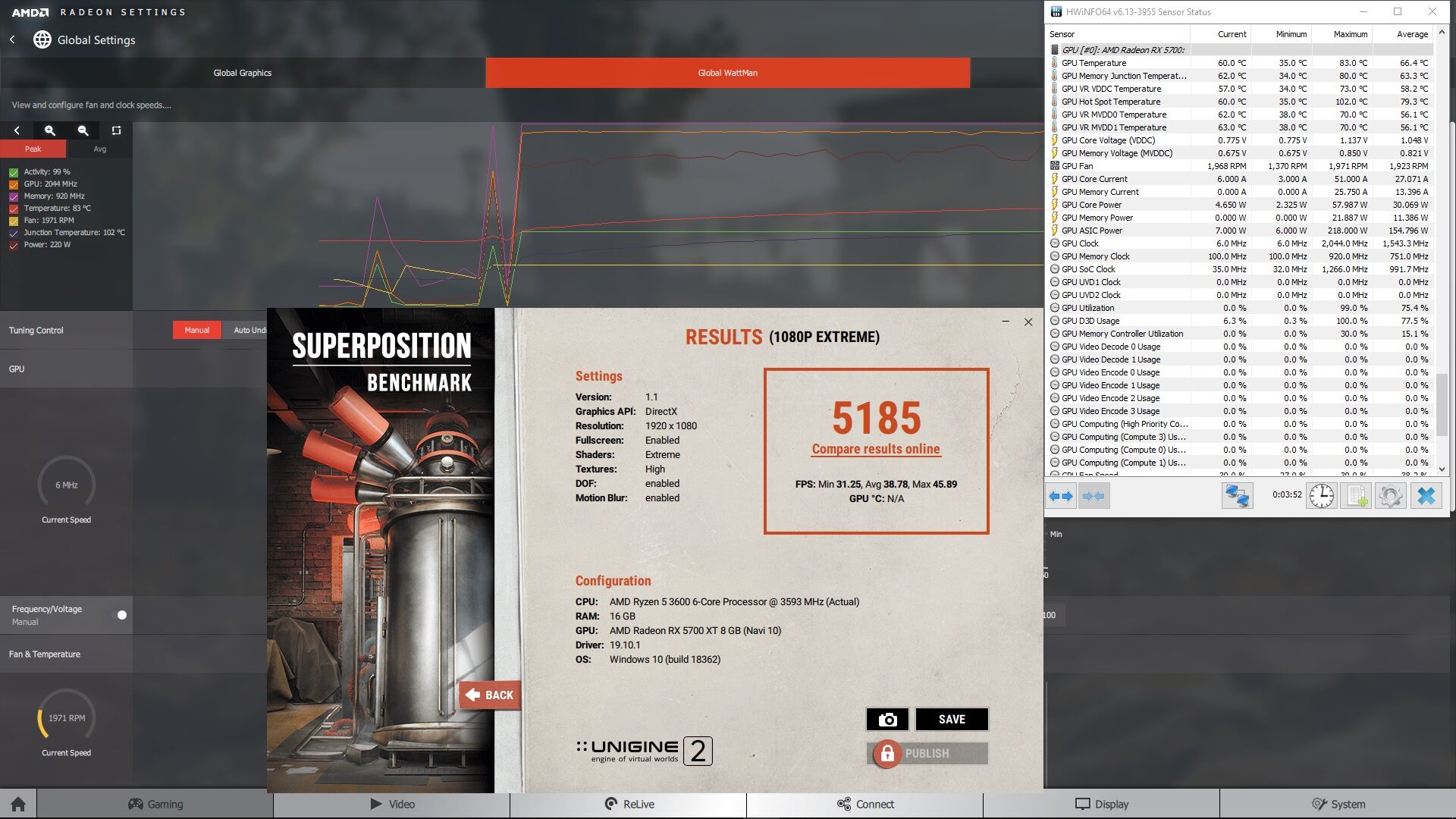
Task: Uncheck the GPU 2044 MHz graph checkbox
Action: pyautogui.click(x=14, y=184)
